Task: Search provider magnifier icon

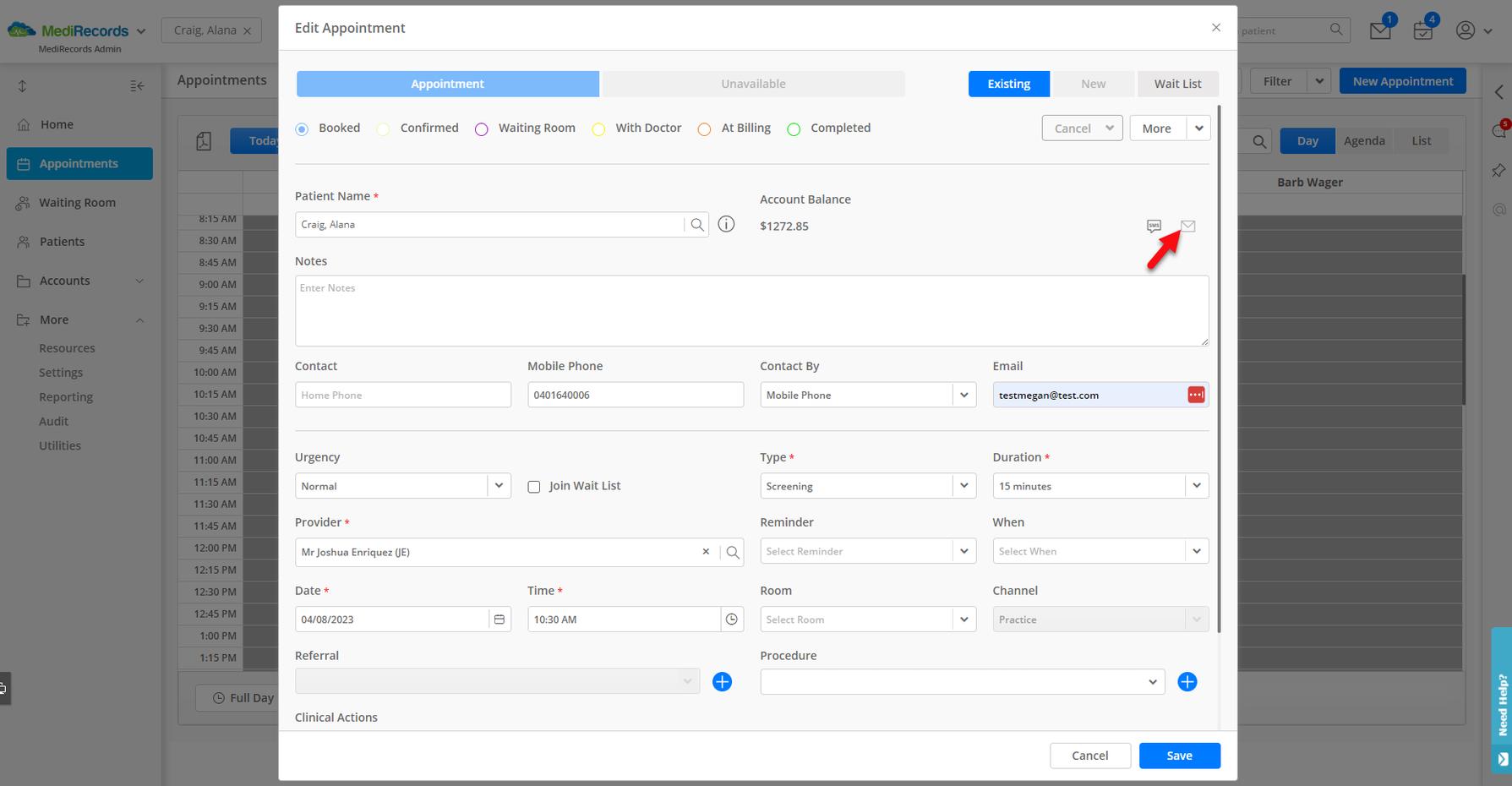Action: point(733,552)
